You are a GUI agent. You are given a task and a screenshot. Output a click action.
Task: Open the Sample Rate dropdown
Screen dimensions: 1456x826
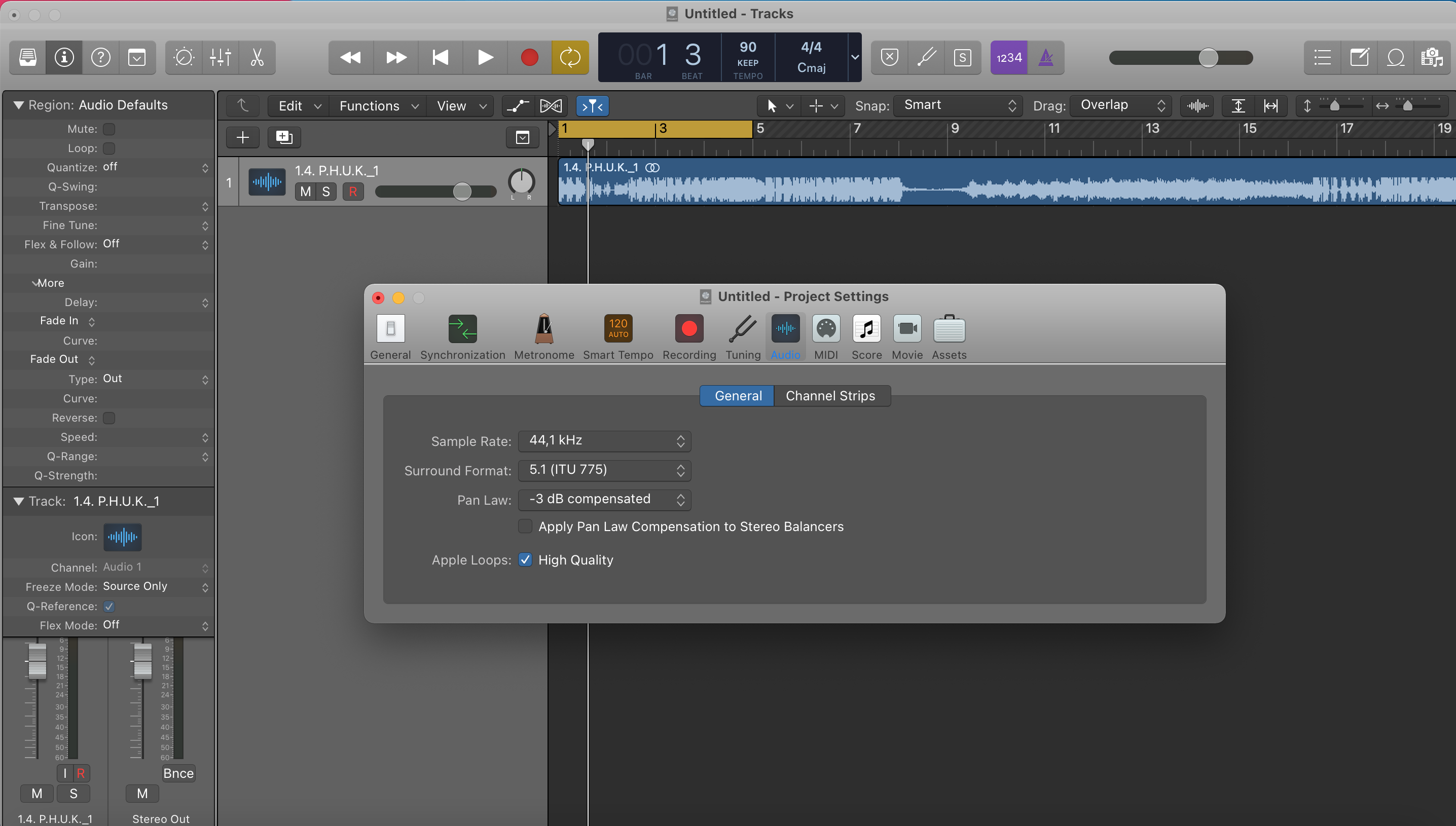pos(604,441)
